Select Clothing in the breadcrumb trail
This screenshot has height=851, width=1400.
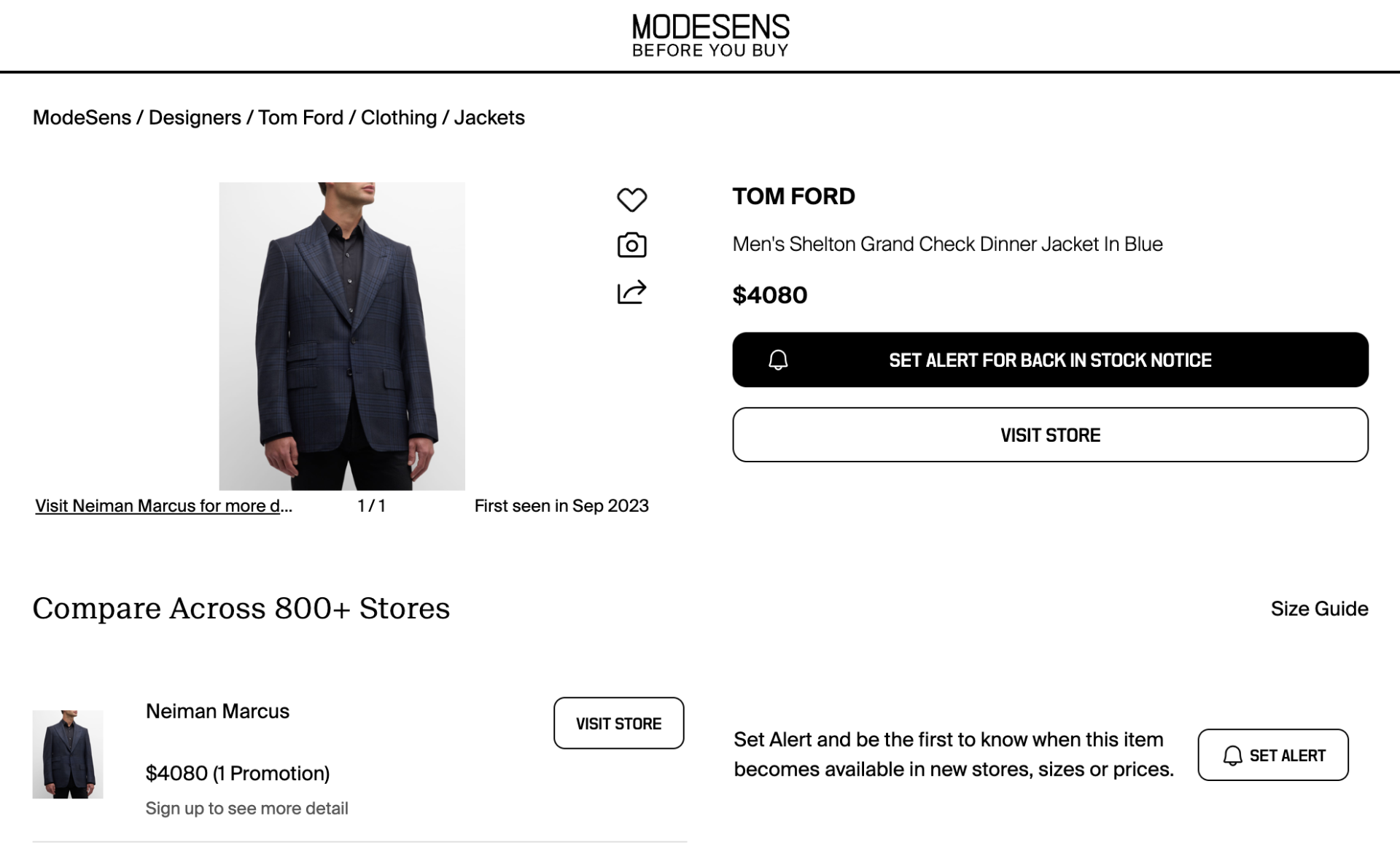398,117
